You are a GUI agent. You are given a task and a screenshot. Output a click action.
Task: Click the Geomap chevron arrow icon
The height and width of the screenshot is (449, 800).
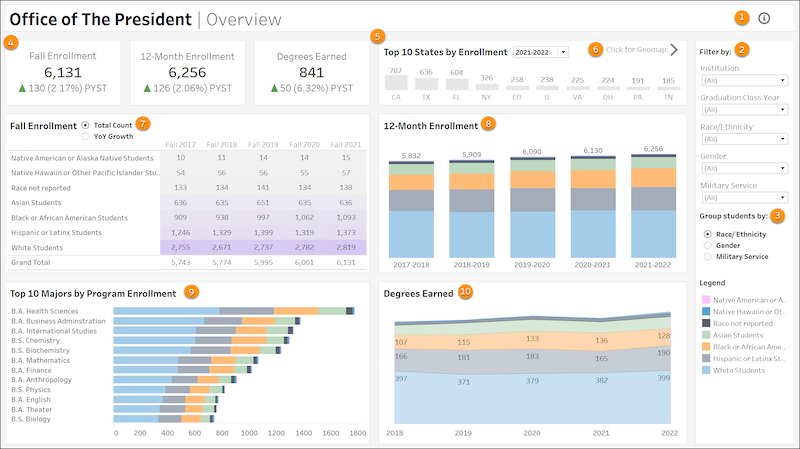point(674,49)
